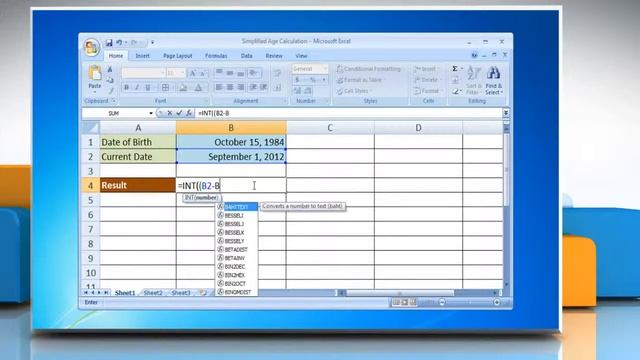Open the Name Box dropdown arrow

(151, 113)
